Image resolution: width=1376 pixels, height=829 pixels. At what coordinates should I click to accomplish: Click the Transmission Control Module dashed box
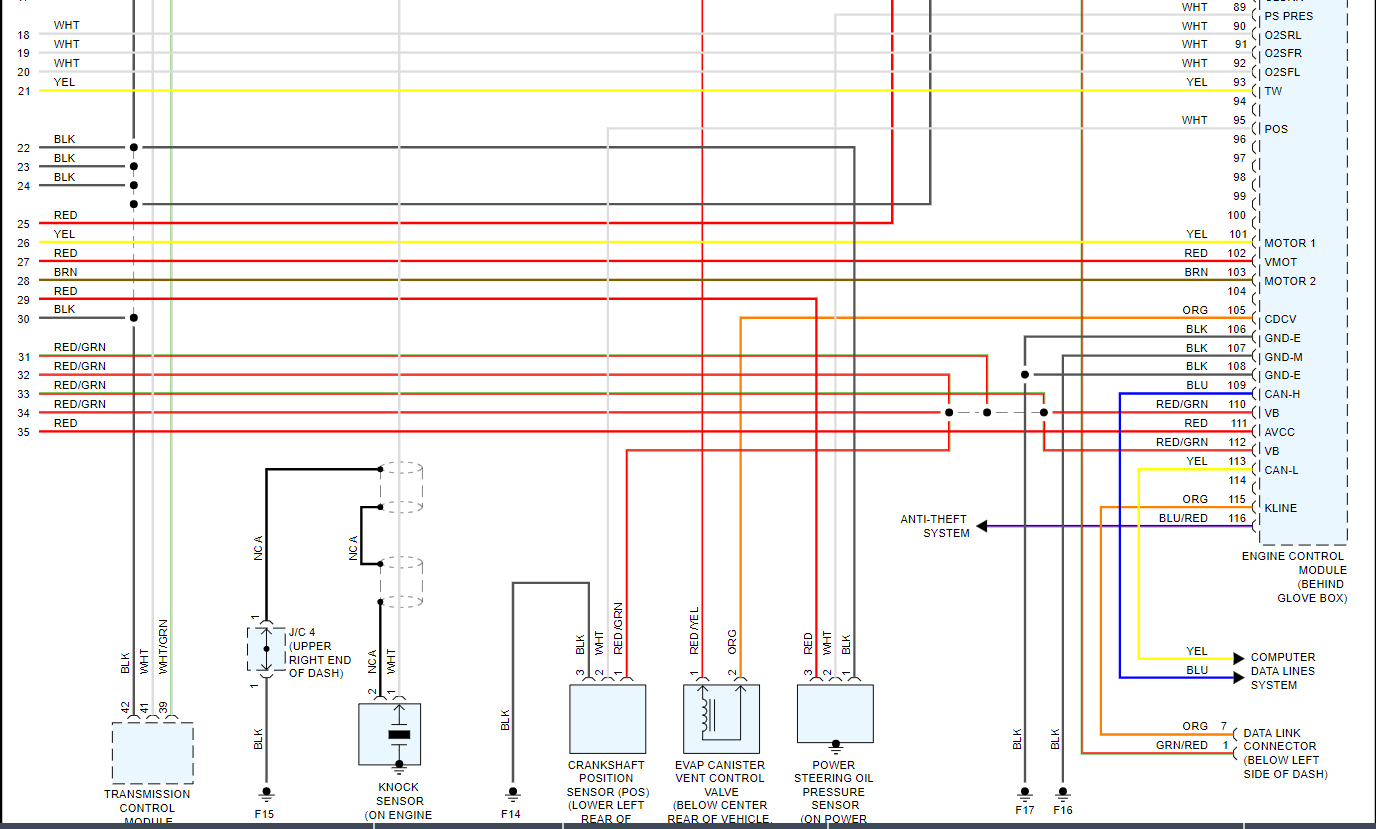point(152,753)
